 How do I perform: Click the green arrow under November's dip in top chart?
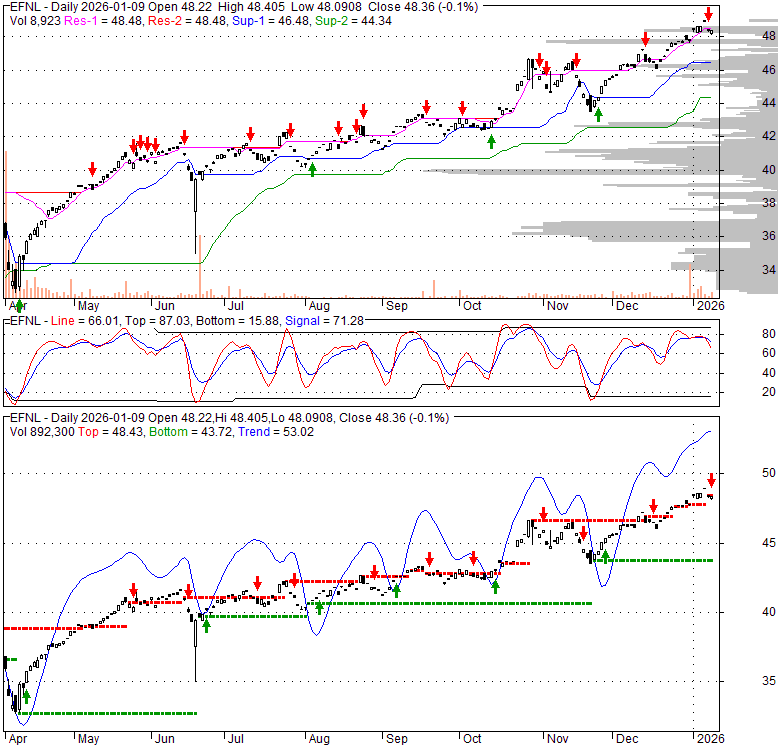tap(598, 115)
